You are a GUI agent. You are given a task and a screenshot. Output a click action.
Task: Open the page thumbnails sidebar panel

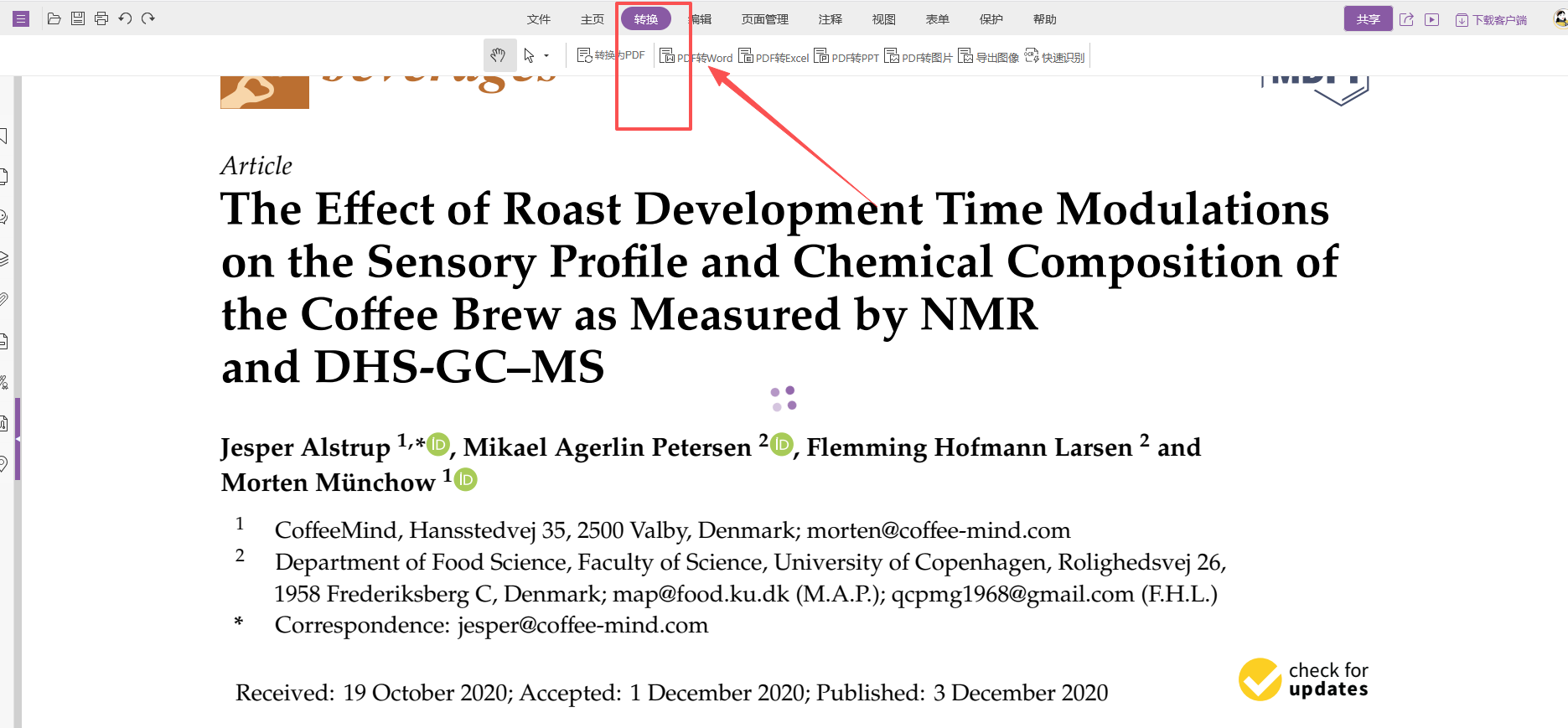(x=3, y=176)
